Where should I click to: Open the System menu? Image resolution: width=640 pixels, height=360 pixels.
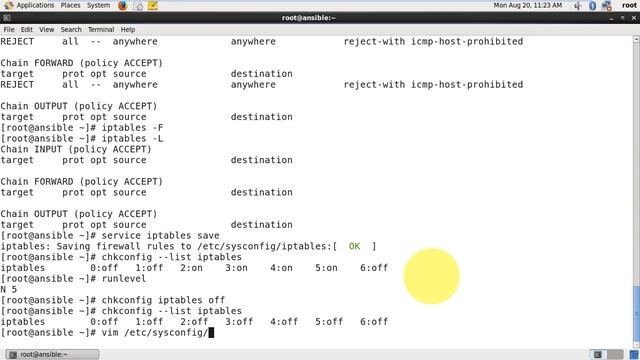point(98,5)
